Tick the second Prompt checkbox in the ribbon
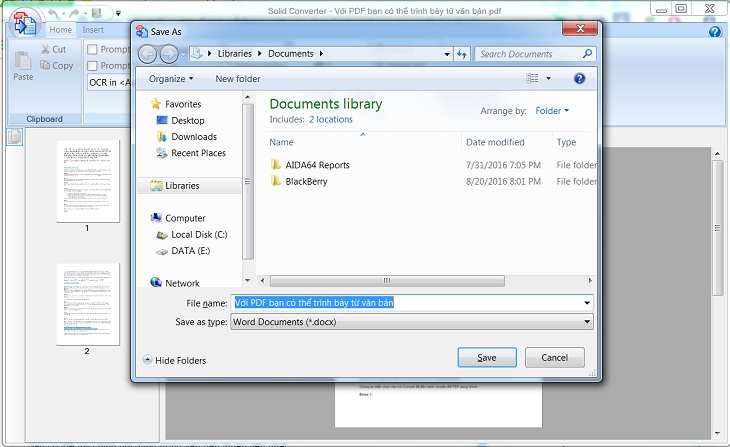Image resolution: width=730 pixels, height=447 pixels. [x=93, y=66]
